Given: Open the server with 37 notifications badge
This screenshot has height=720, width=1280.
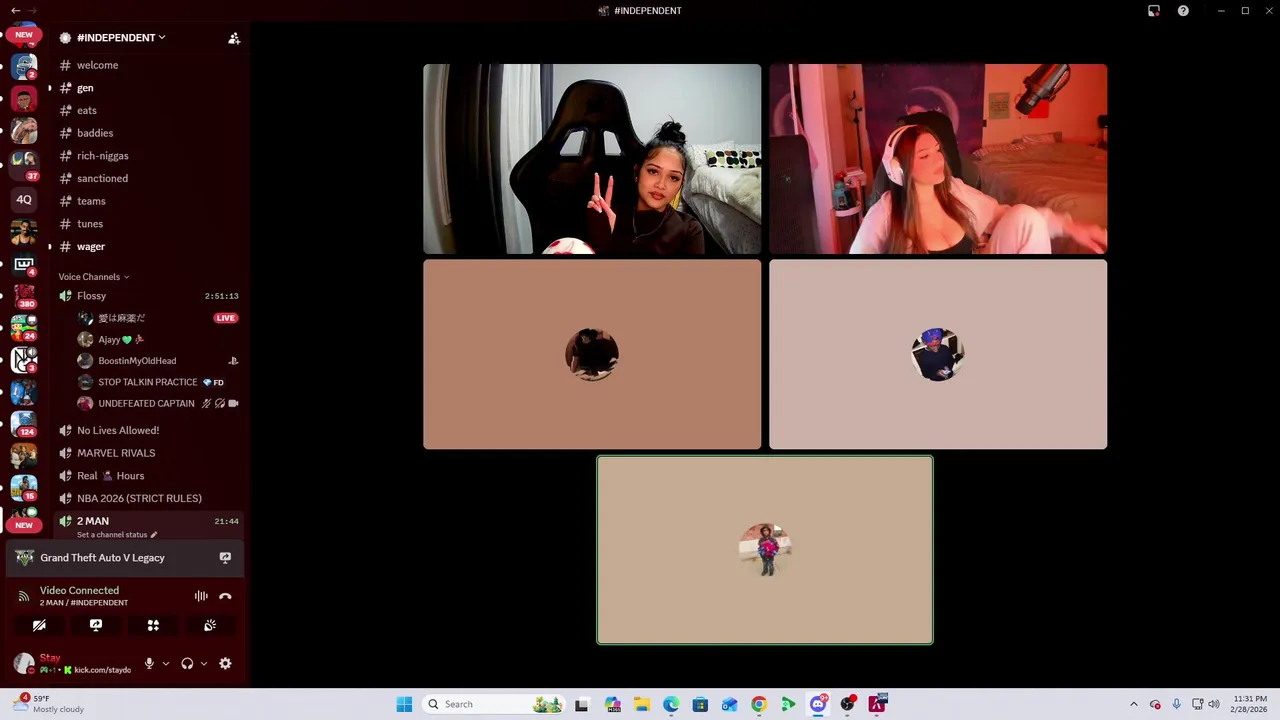Looking at the screenshot, I should [x=24, y=163].
